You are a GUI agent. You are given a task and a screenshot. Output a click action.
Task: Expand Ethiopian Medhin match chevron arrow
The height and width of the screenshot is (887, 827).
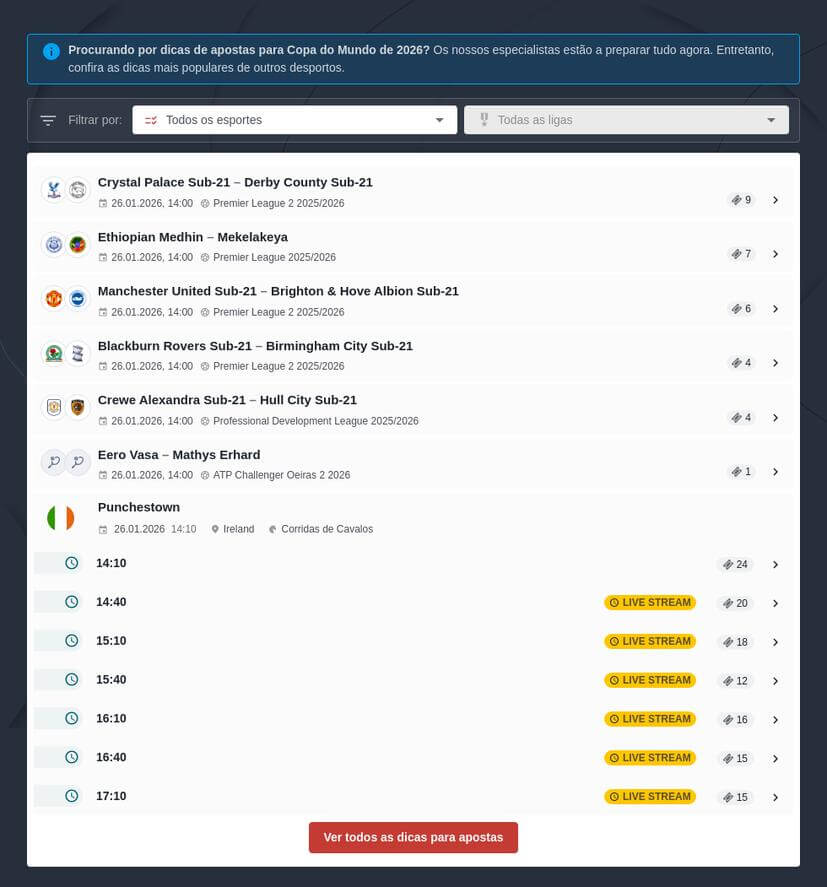775,254
